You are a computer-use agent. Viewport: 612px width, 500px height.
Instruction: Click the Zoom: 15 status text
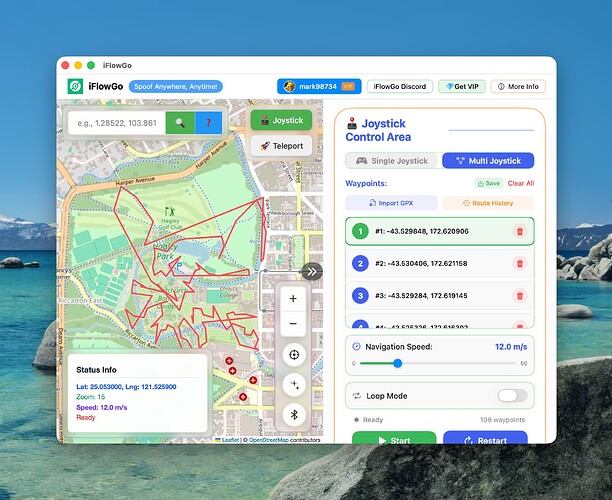[91, 397]
